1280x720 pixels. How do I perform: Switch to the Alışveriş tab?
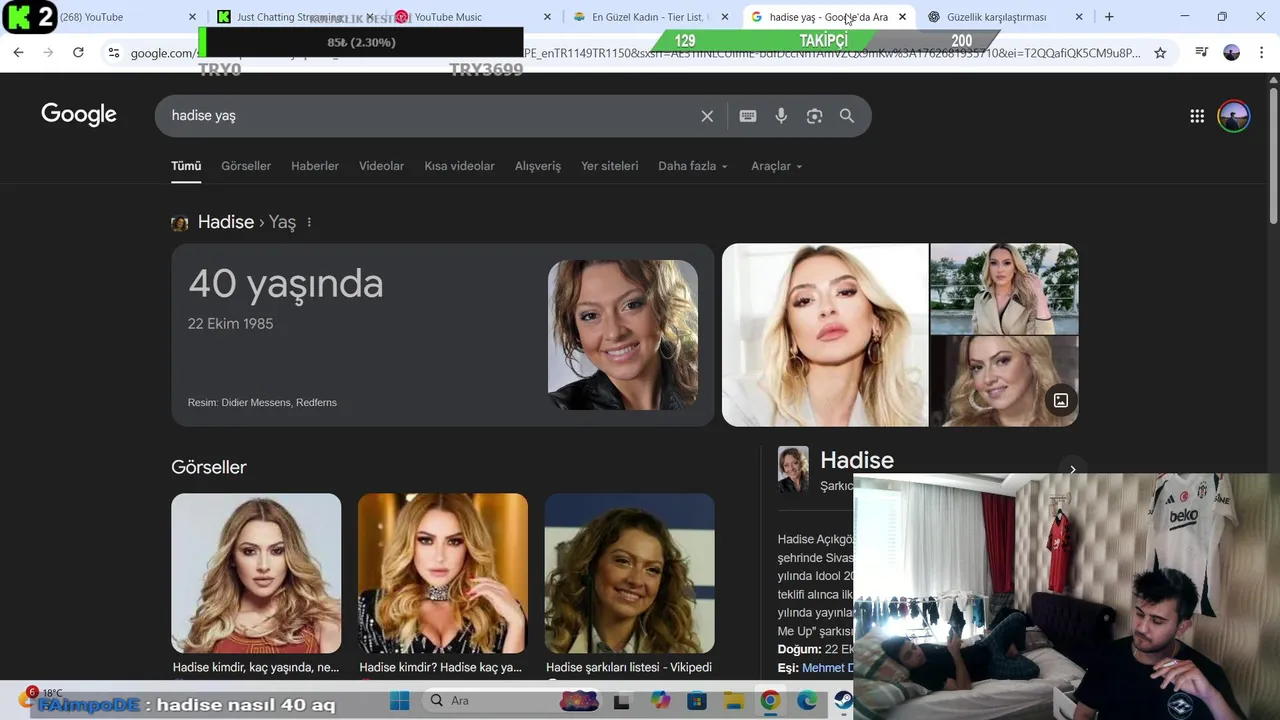click(538, 166)
